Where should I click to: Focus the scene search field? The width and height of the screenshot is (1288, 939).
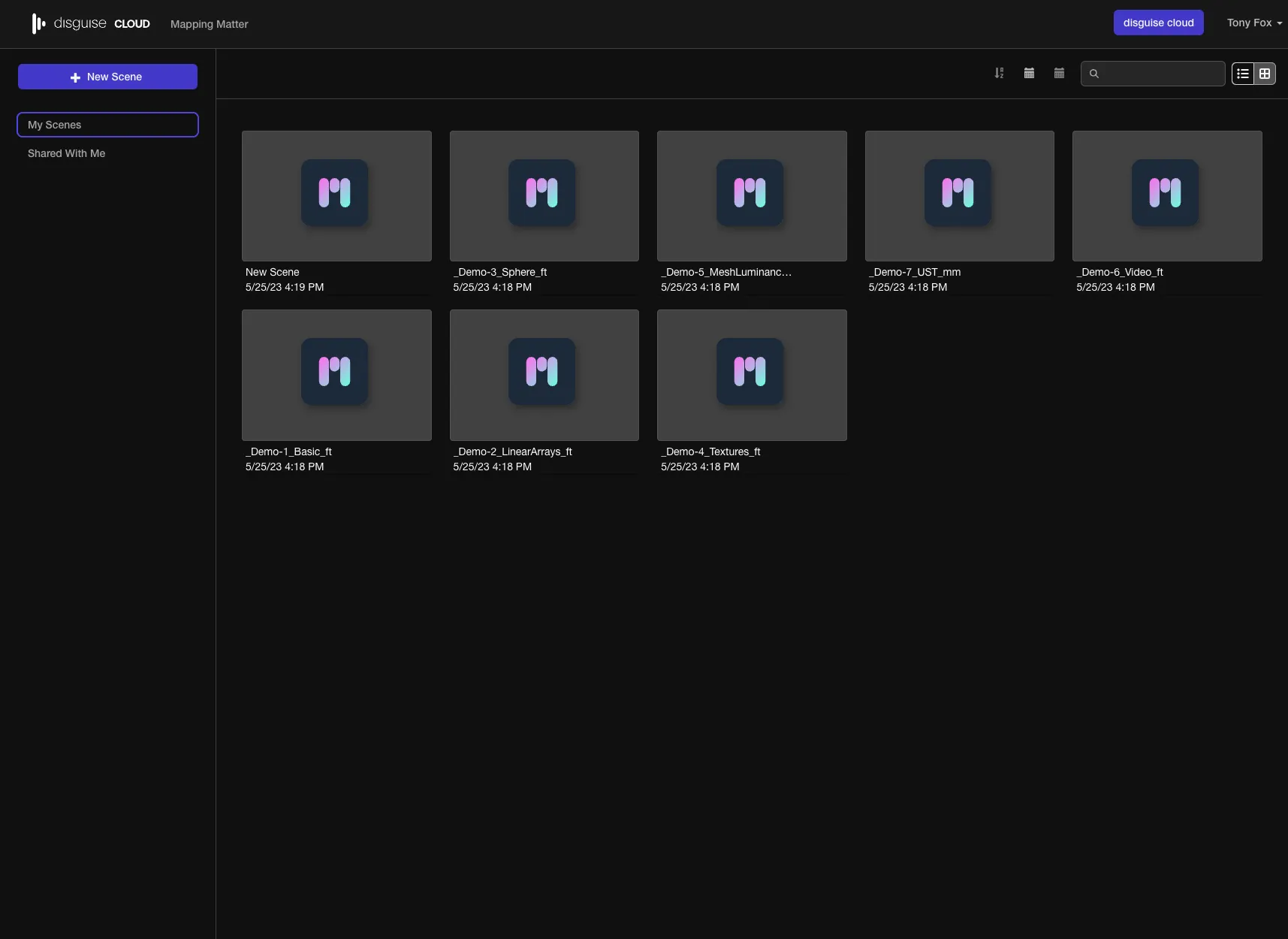pyautogui.click(x=1161, y=74)
